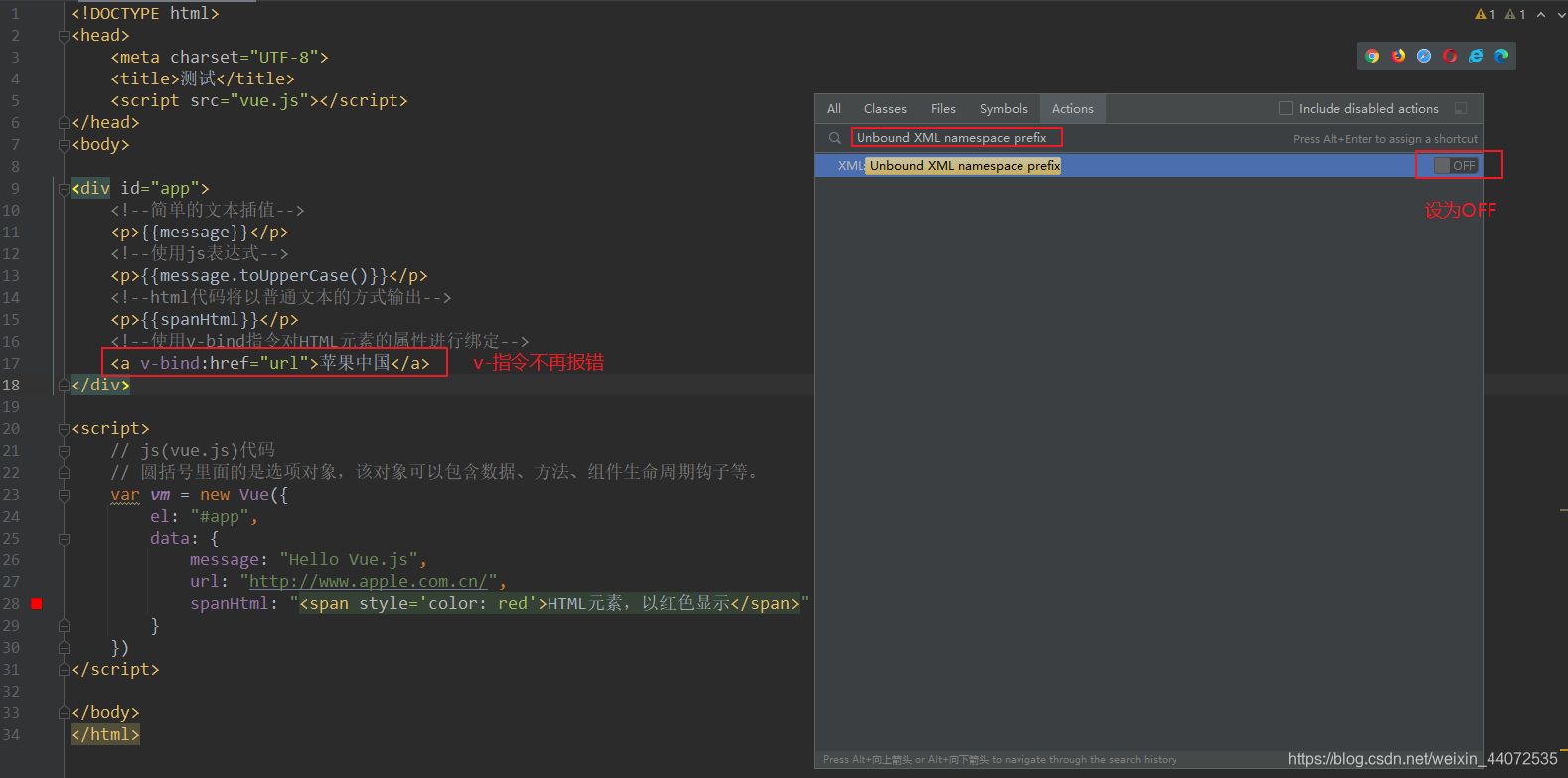Open the http://www.apple.com.cn/ link in code
The image size is (1568, 778).
coord(368,582)
